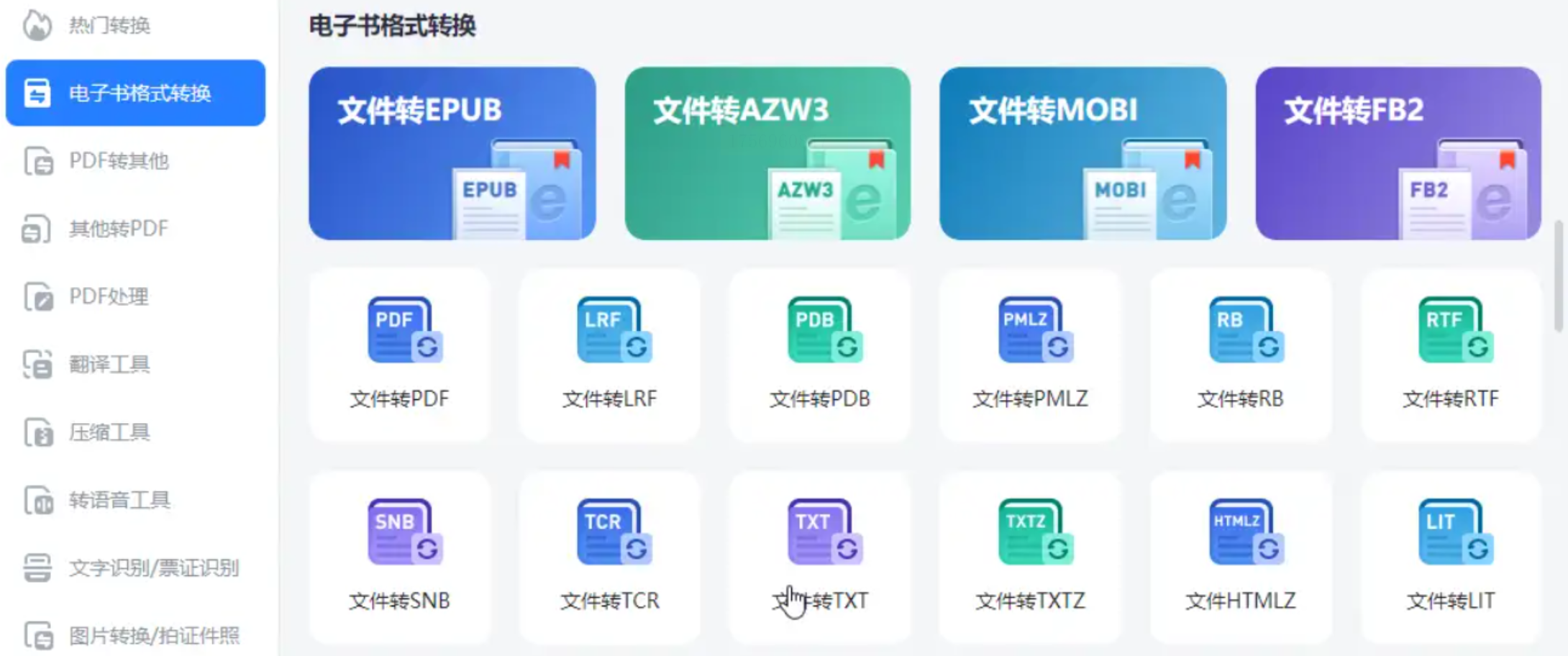Open the 转语音工具 sidebar section
This screenshot has width=1568, height=656.
[x=135, y=500]
